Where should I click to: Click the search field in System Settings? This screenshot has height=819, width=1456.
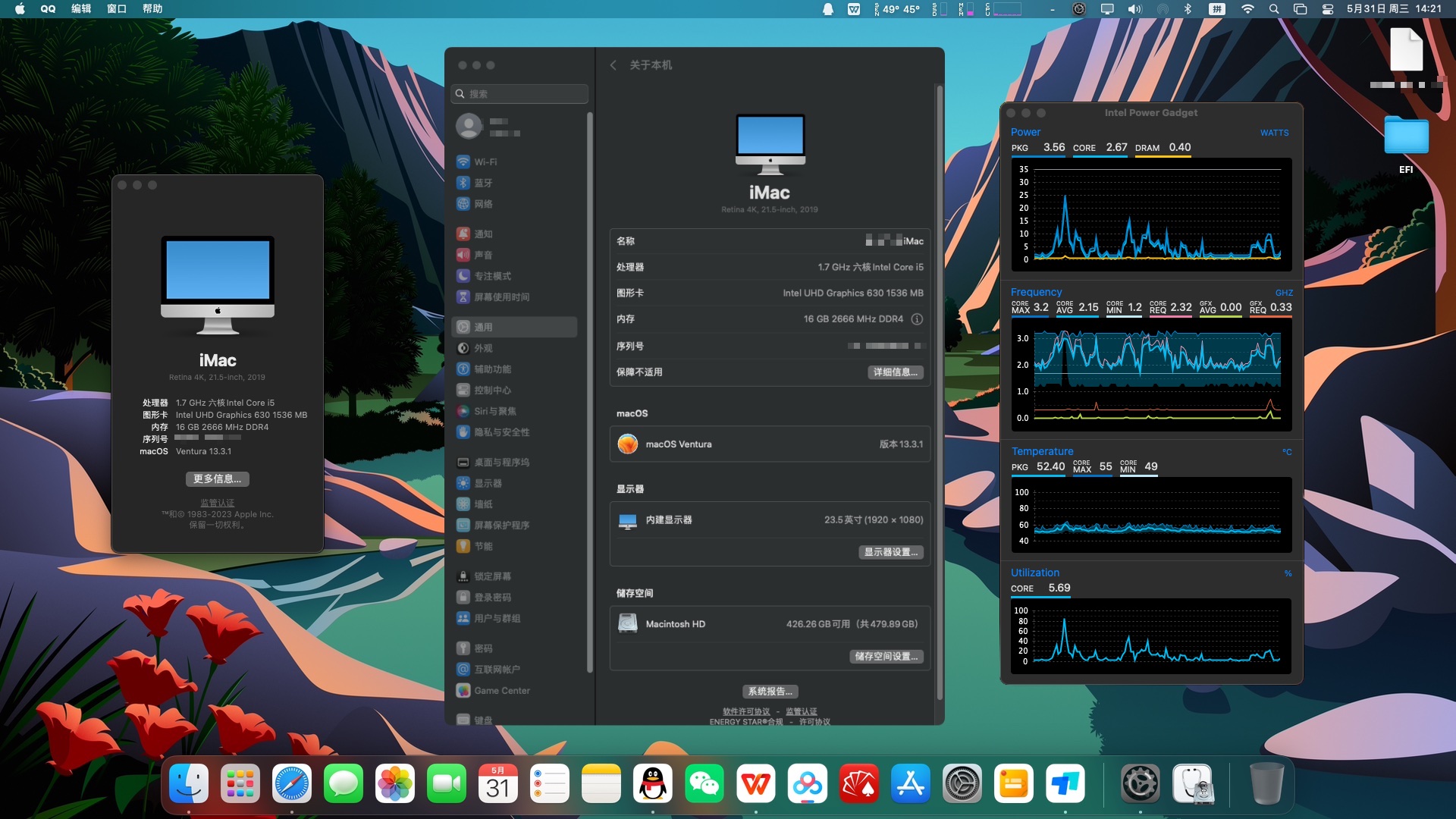520,94
